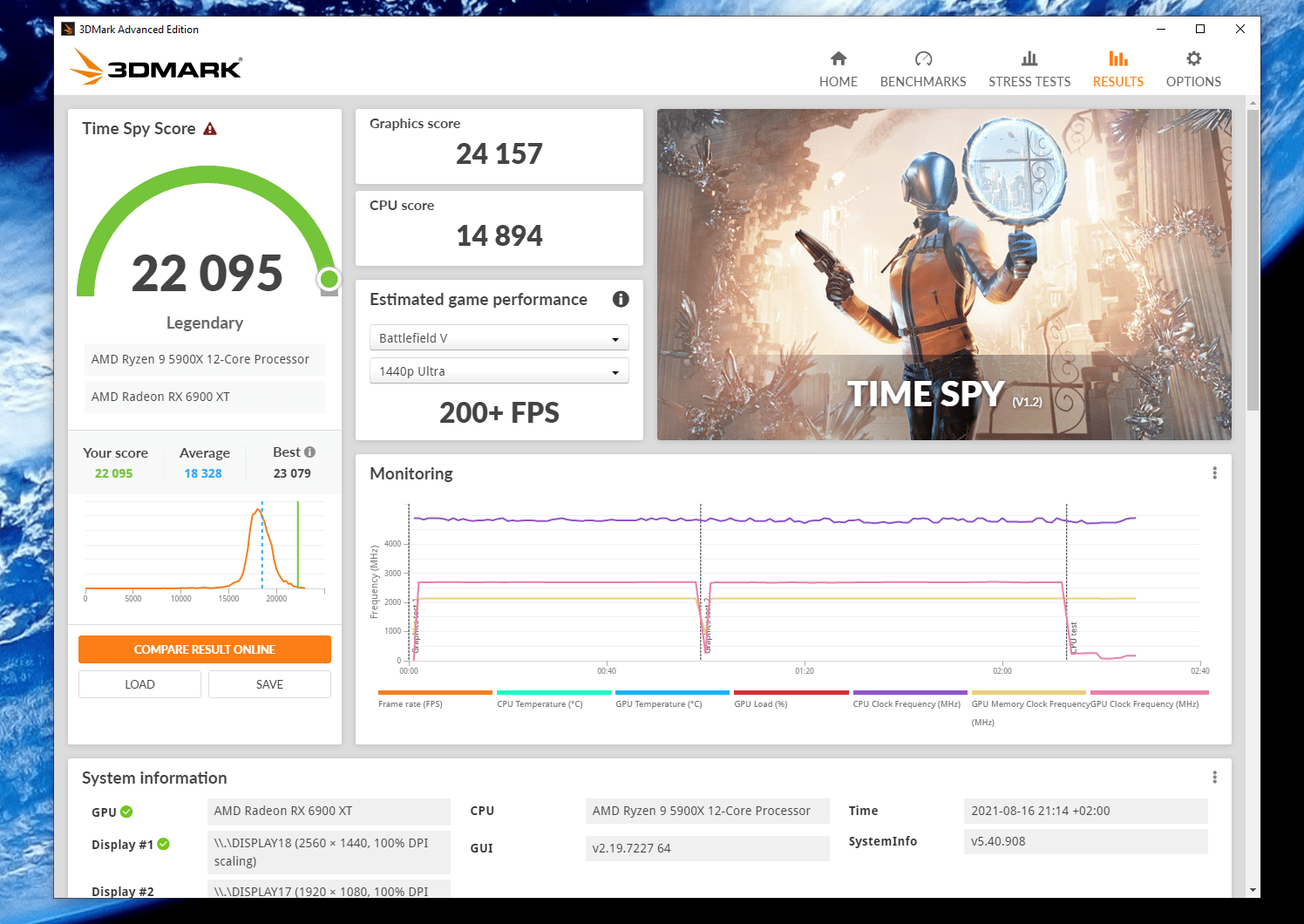Click the Time value 2021-08-16 21:14
Image resolution: width=1304 pixels, height=924 pixels.
pyautogui.click(x=1086, y=811)
